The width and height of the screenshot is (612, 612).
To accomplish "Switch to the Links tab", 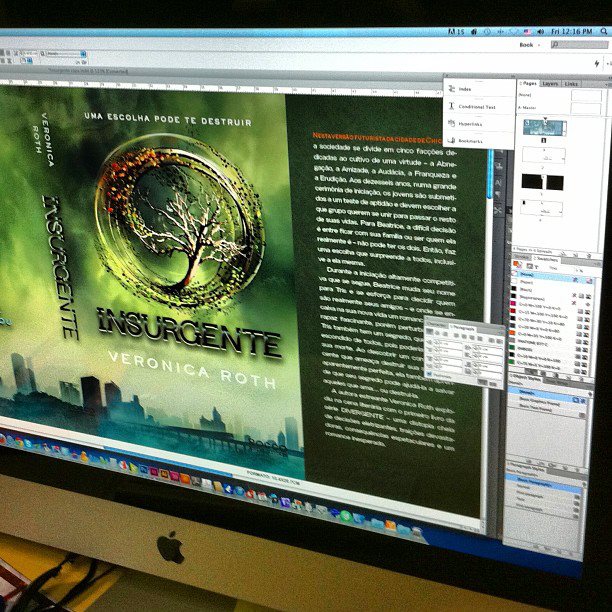I will [571, 84].
